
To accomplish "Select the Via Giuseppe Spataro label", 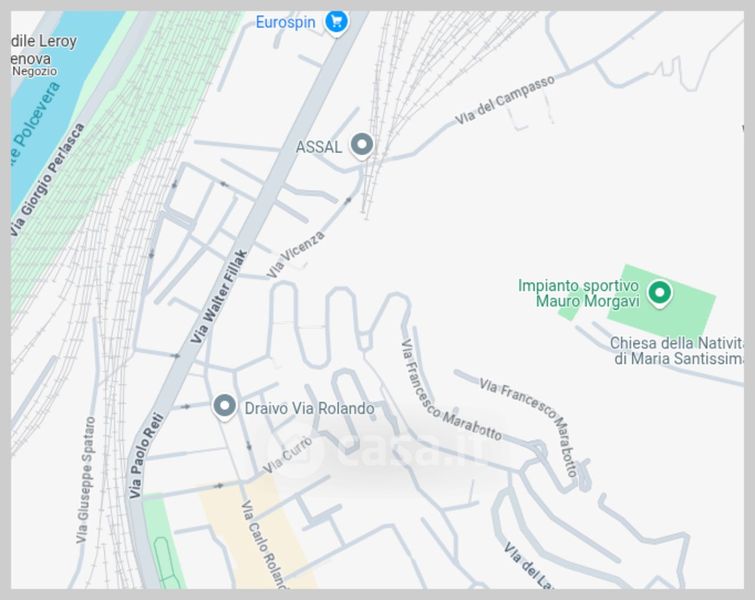I will pyautogui.click(x=86, y=480).
